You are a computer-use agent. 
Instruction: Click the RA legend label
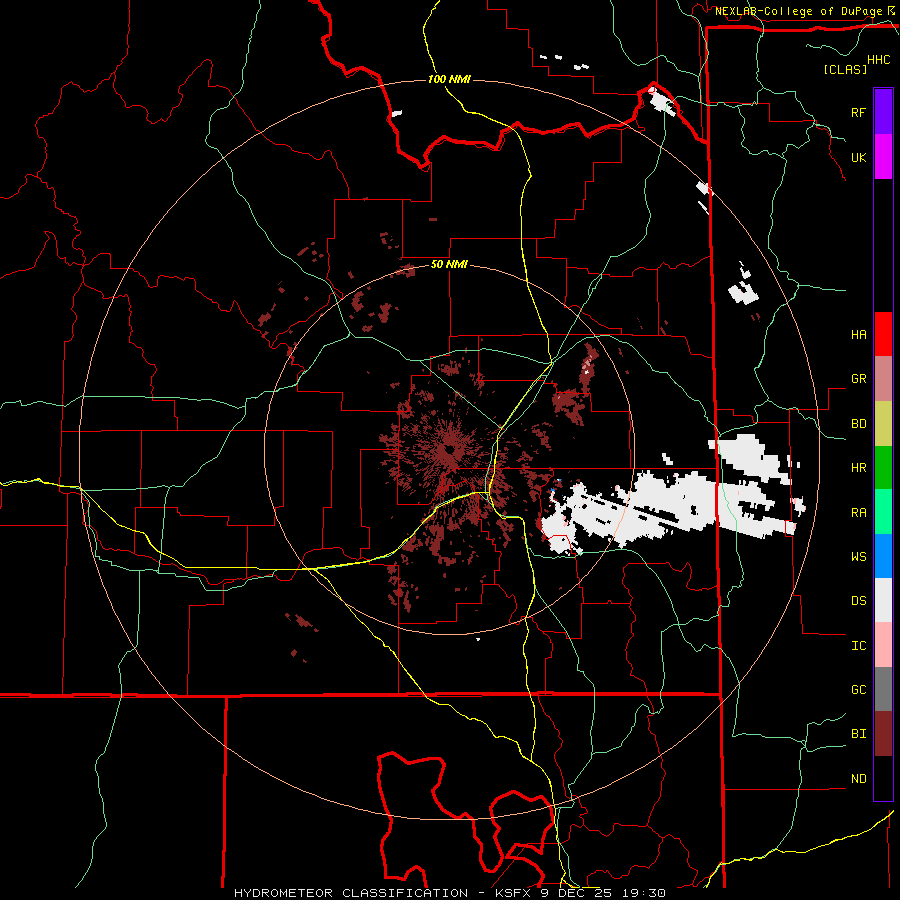point(858,512)
